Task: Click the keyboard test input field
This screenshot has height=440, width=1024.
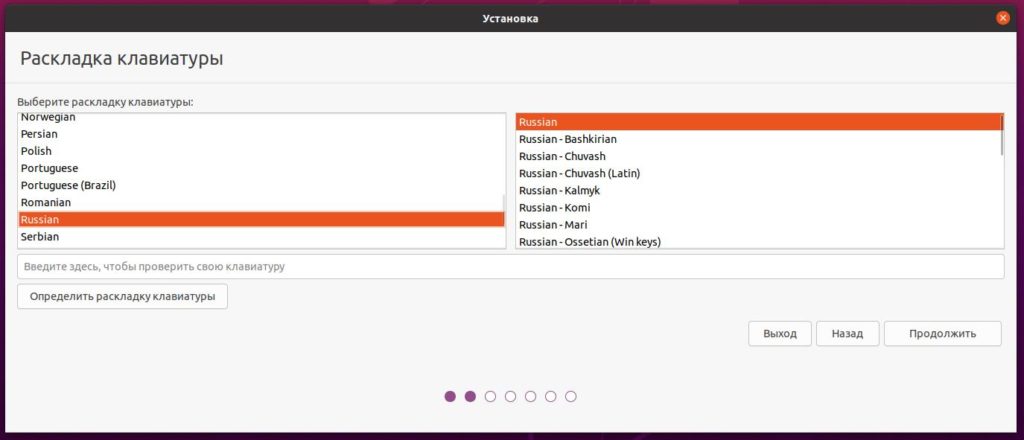Action: click(x=510, y=267)
